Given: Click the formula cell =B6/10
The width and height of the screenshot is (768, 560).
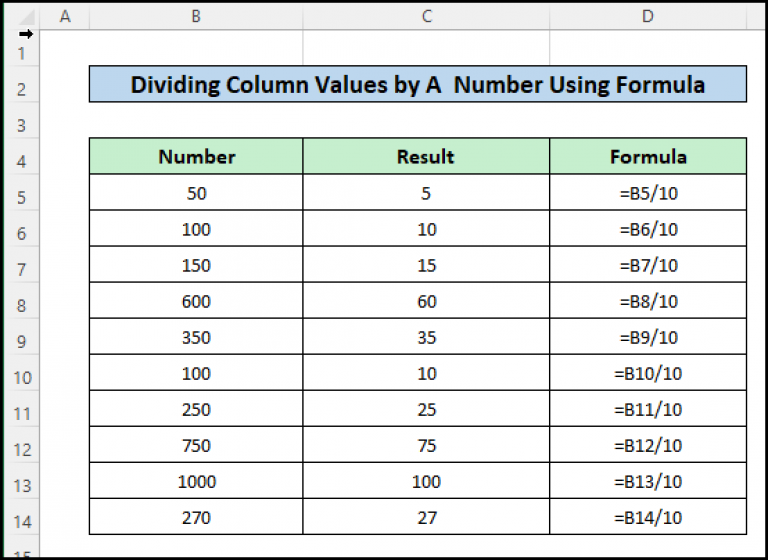Looking at the screenshot, I should tap(648, 229).
